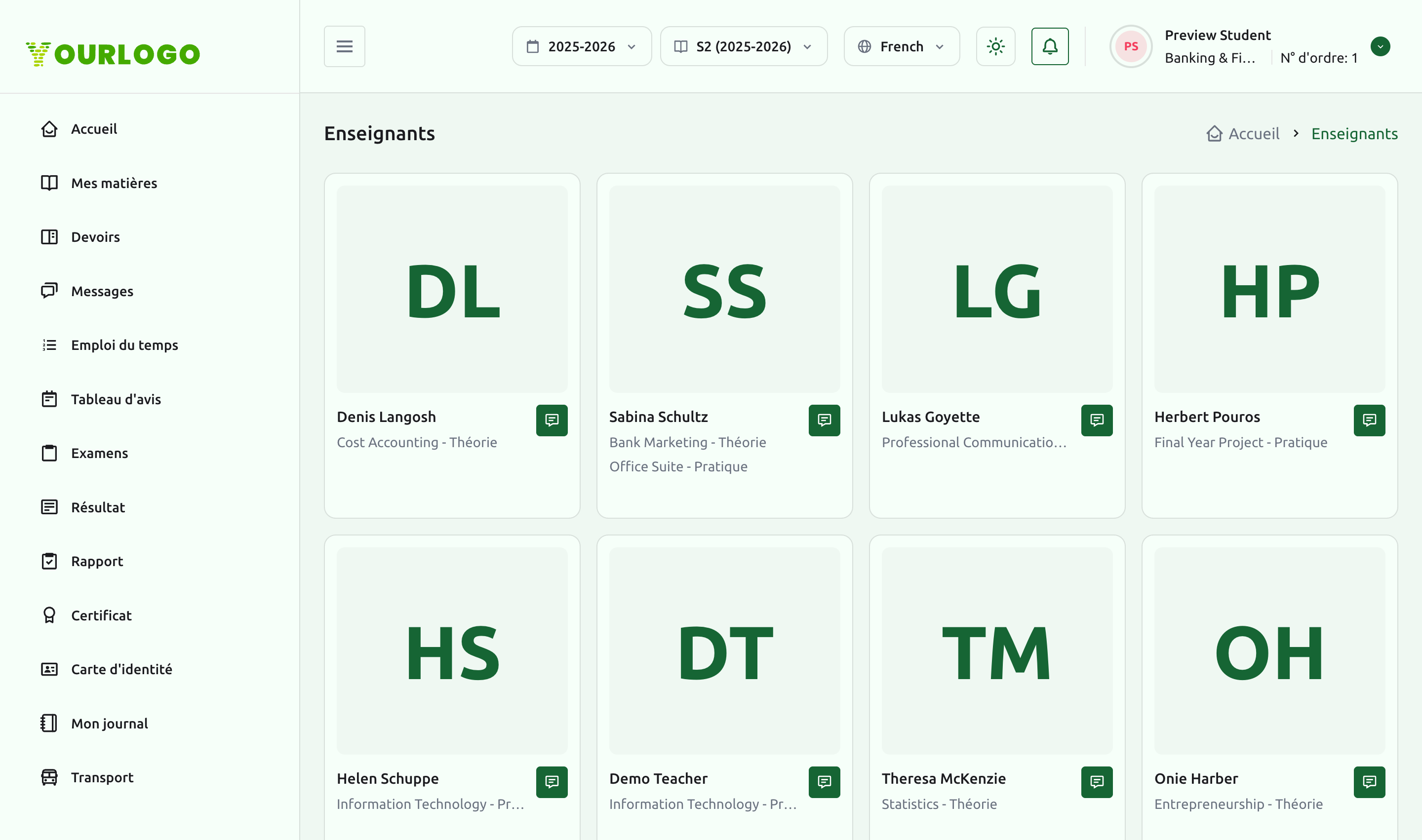Collapse the sidebar with the hamburger button
The image size is (1422, 840).
(344, 46)
